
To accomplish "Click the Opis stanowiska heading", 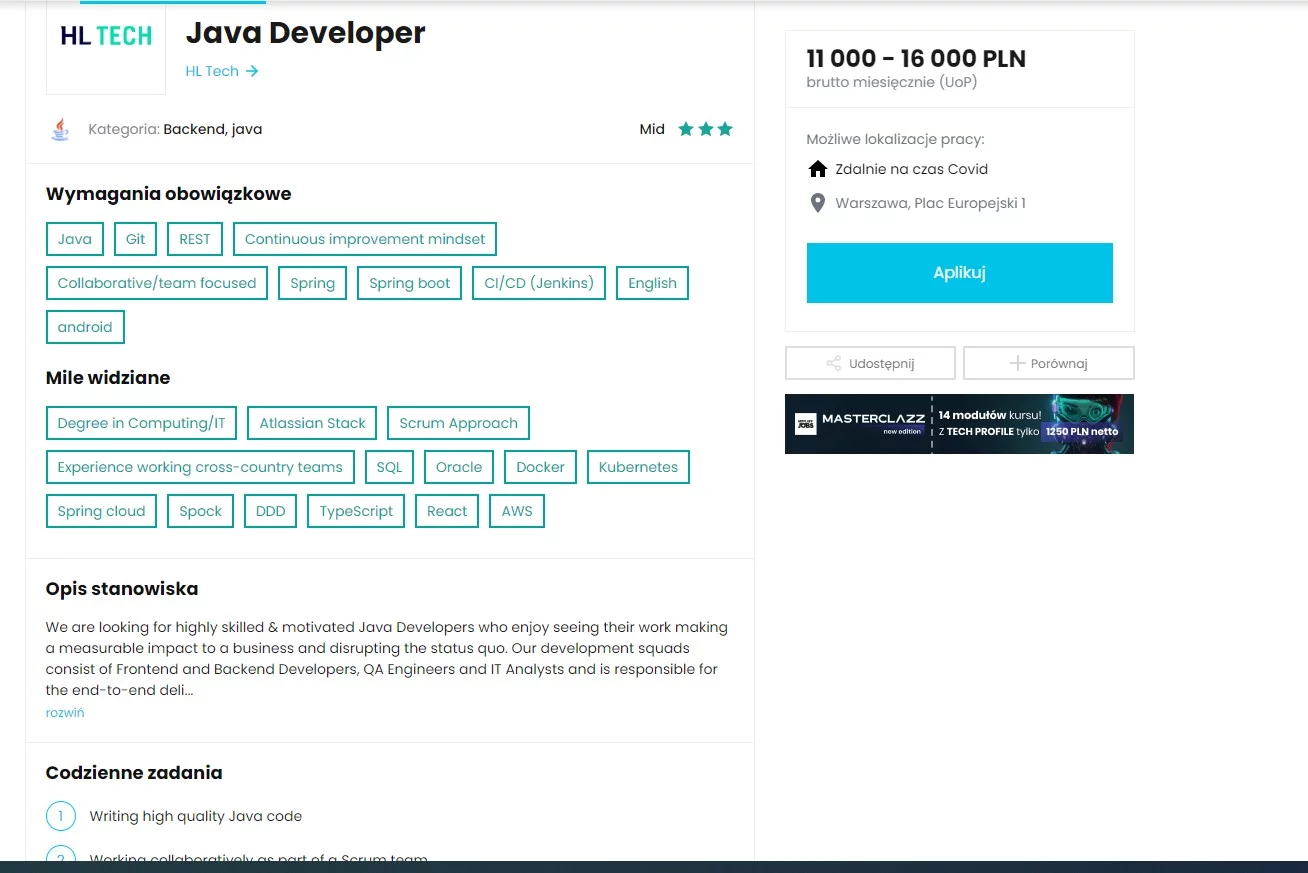I will [122, 589].
